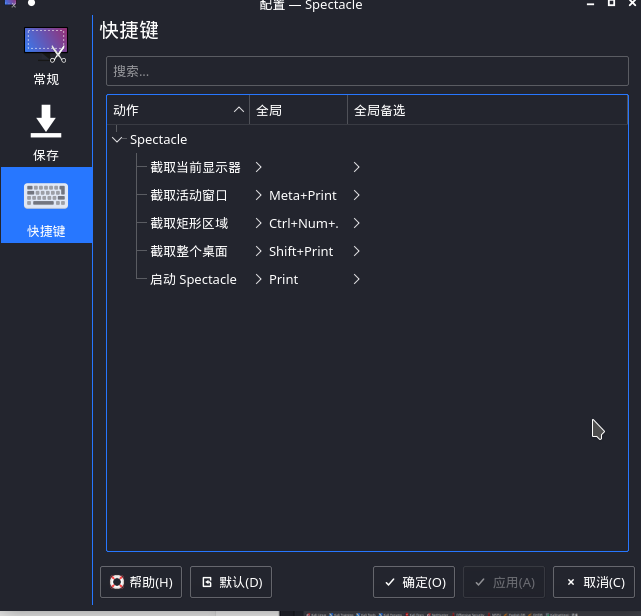Click the 应用(A) apply button
This screenshot has width=641, height=616.
504,582
